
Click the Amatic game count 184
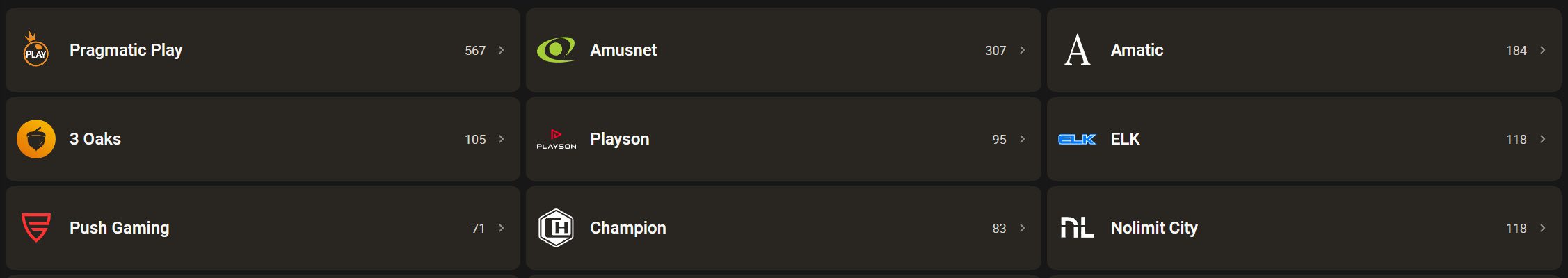pyautogui.click(x=1516, y=50)
